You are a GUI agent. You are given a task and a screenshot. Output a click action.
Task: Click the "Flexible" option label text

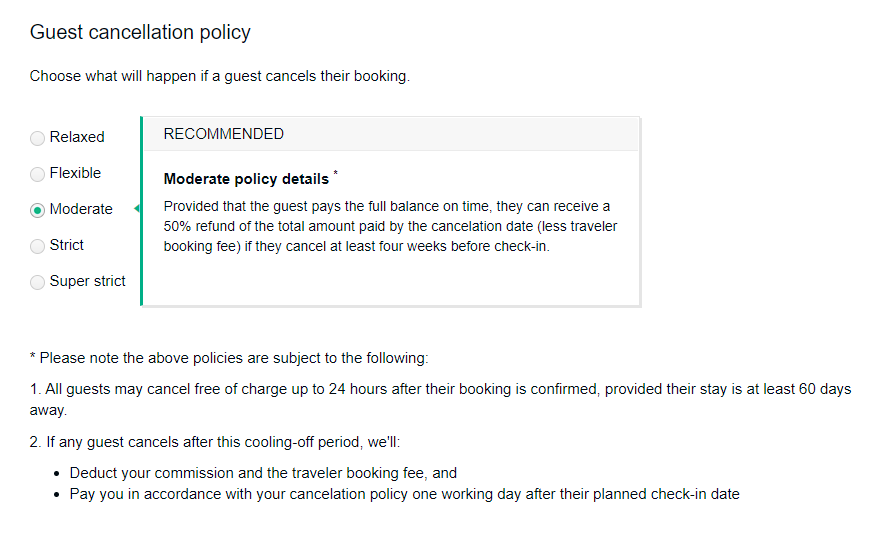[75, 173]
